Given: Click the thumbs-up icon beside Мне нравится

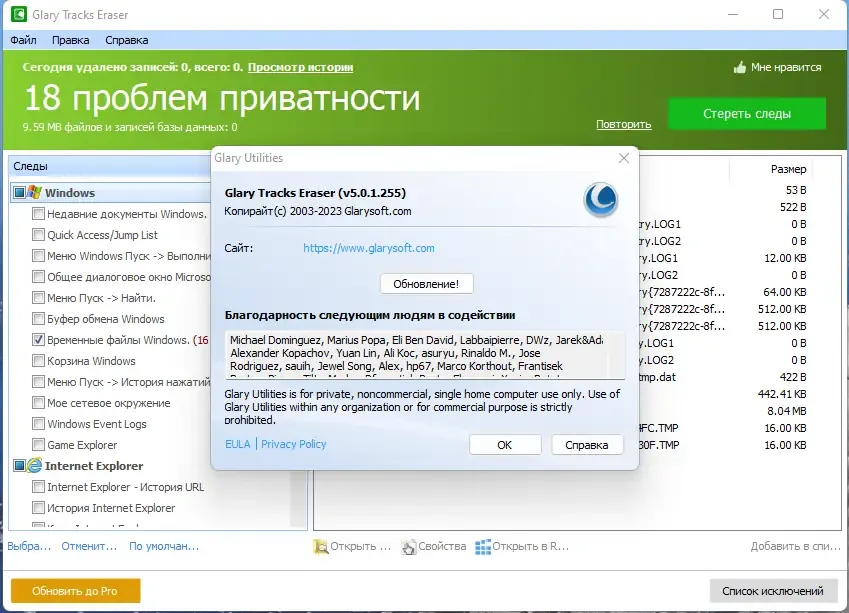Looking at the screenshot, I should (740, 67).
